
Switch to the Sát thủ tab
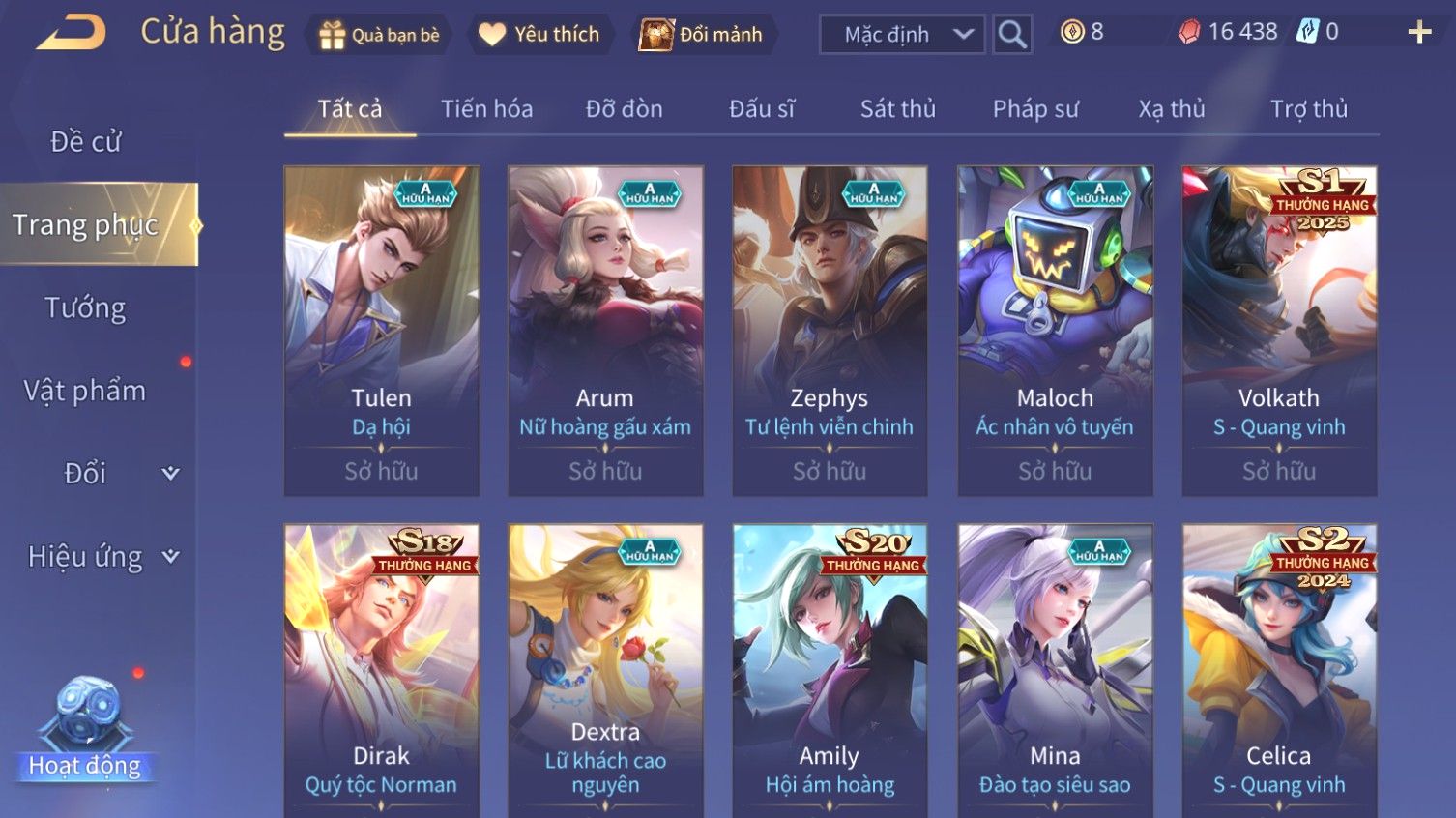coord(898,109)
